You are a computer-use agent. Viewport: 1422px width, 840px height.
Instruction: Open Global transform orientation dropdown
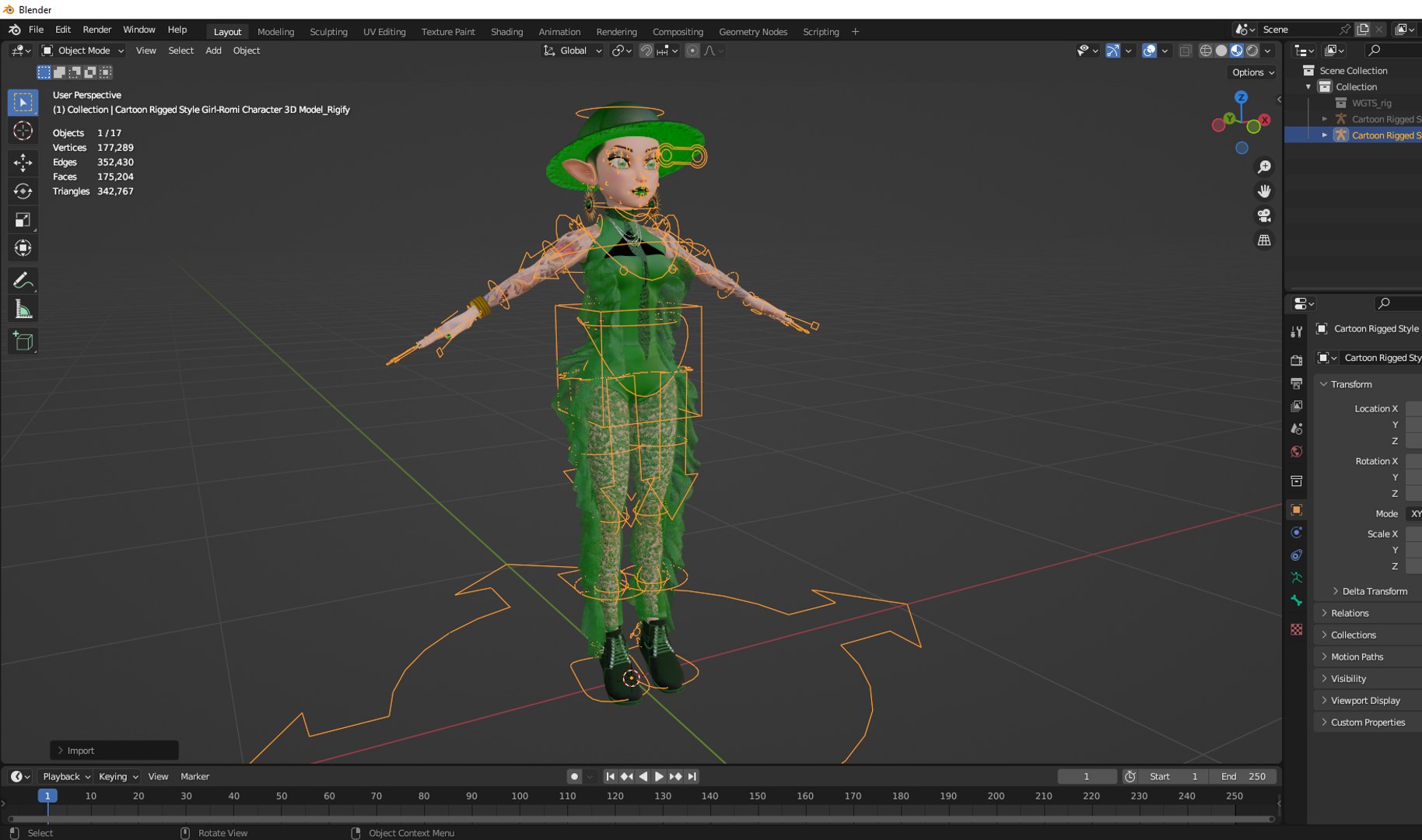[573, 51]
